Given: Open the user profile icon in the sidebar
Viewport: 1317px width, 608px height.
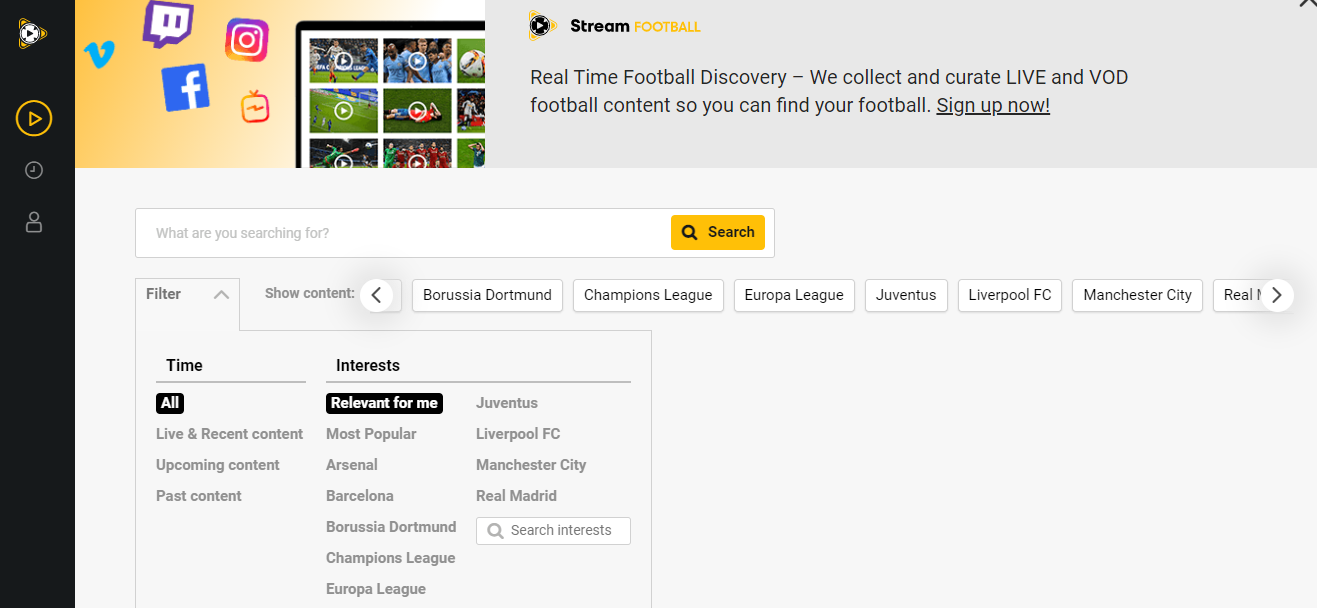Looking at the screenshot, I should pyautogui.click(x=34, y=222).
